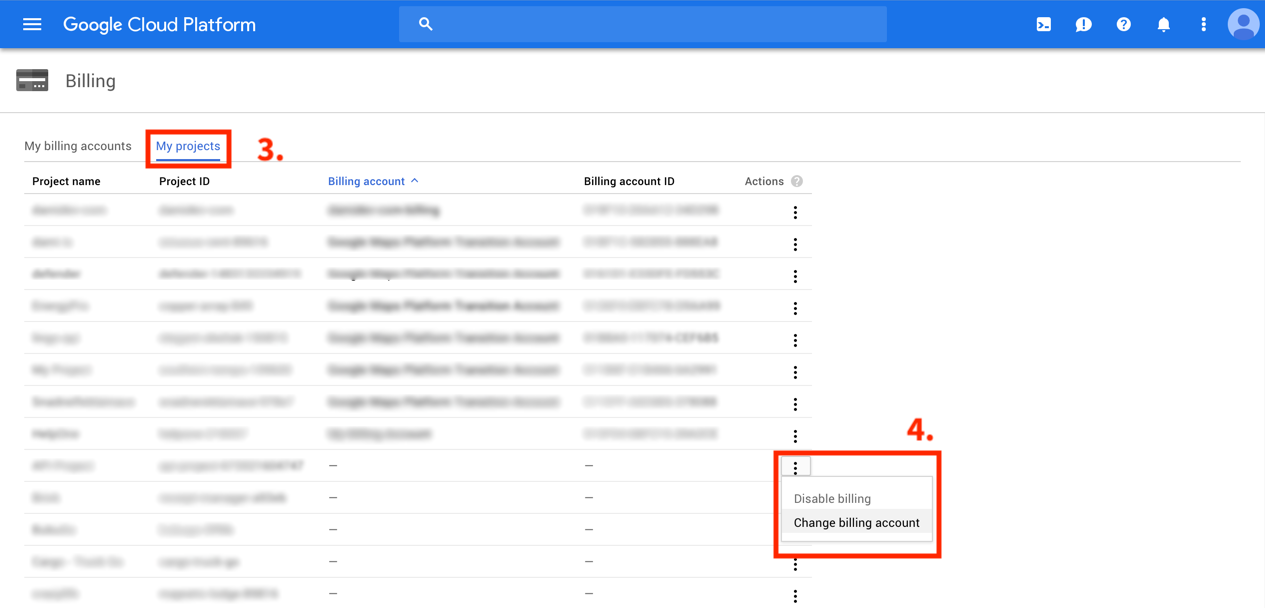Screen dimensions: 1265x608
Task: Click the blue Billing account header link
Action: [x=366, y=181]
